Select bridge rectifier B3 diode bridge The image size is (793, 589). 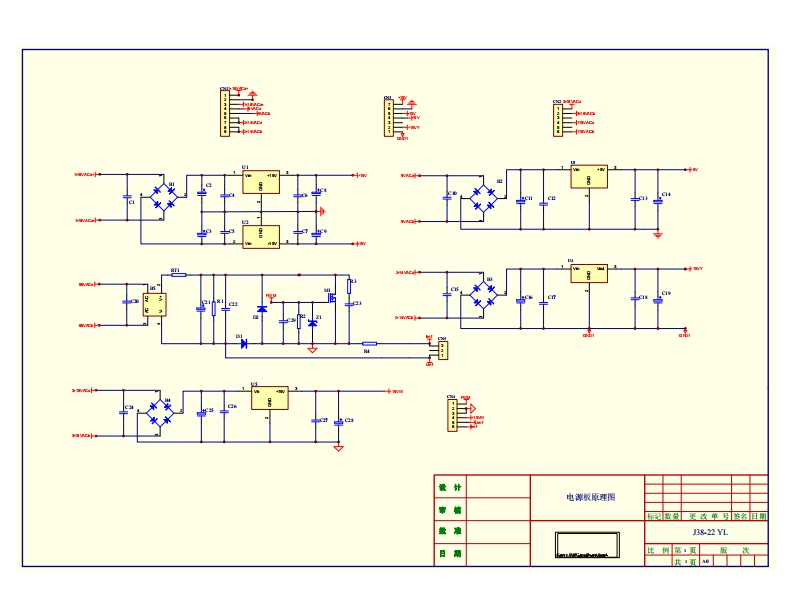(x=484, y=295)
